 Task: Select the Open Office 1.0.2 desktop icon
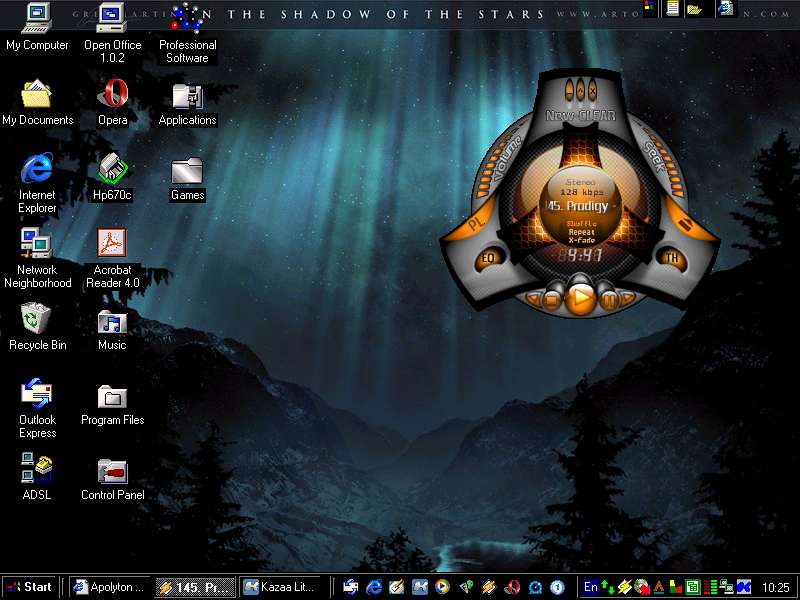pos(112,18)
